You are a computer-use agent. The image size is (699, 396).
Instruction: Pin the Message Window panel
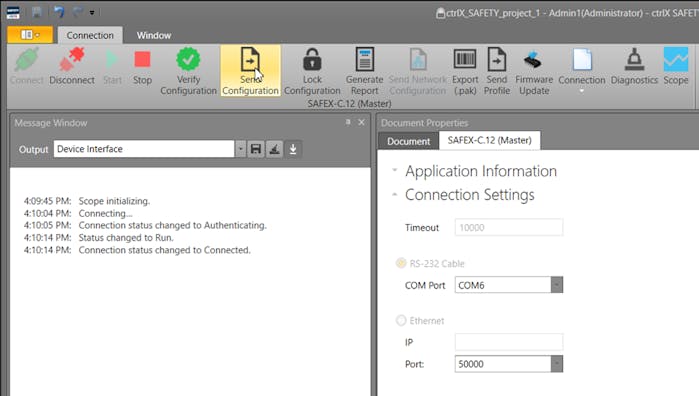348,122
